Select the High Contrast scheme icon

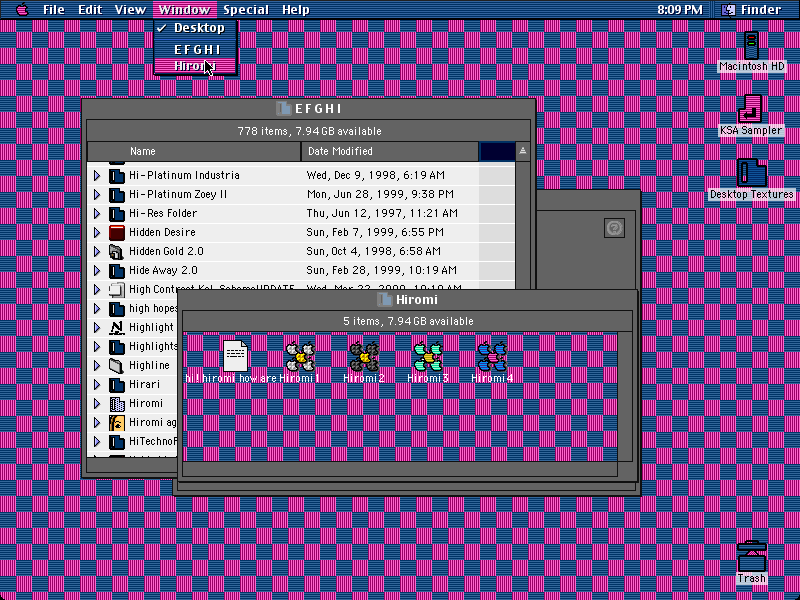pyautogui.click(x=117, y=289)
